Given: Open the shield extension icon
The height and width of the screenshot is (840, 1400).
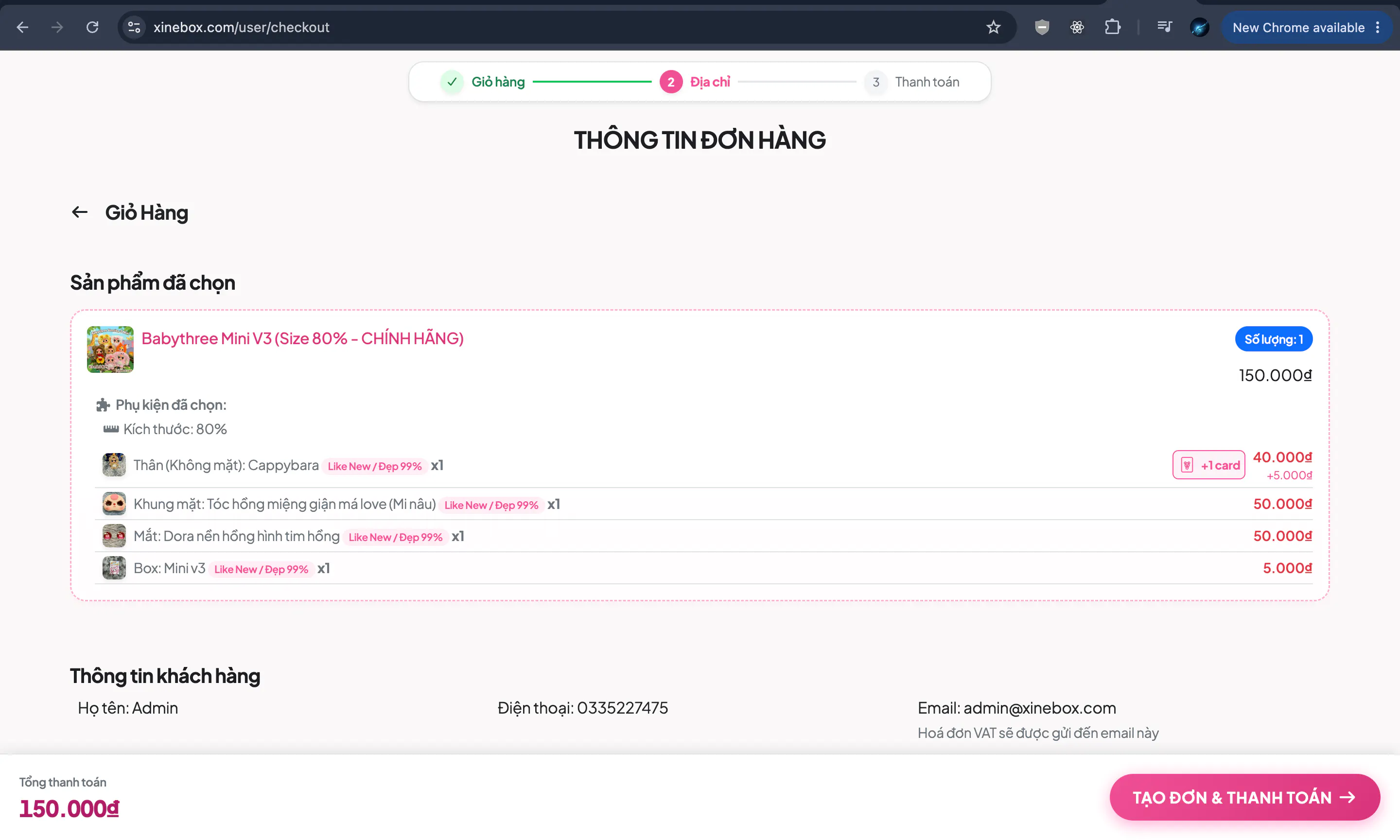Looking at the screenshot, I should click(1042, 27).
